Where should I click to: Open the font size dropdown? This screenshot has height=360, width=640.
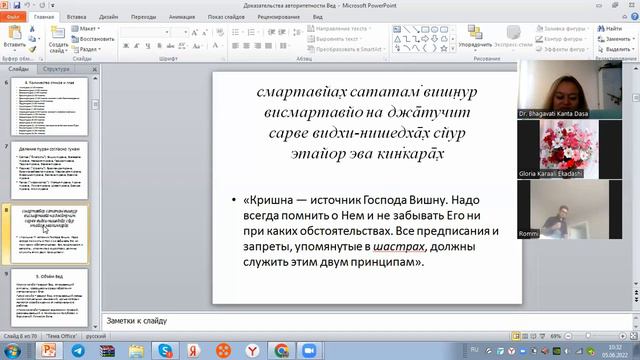pyautogui.click(x=186, y=33)
